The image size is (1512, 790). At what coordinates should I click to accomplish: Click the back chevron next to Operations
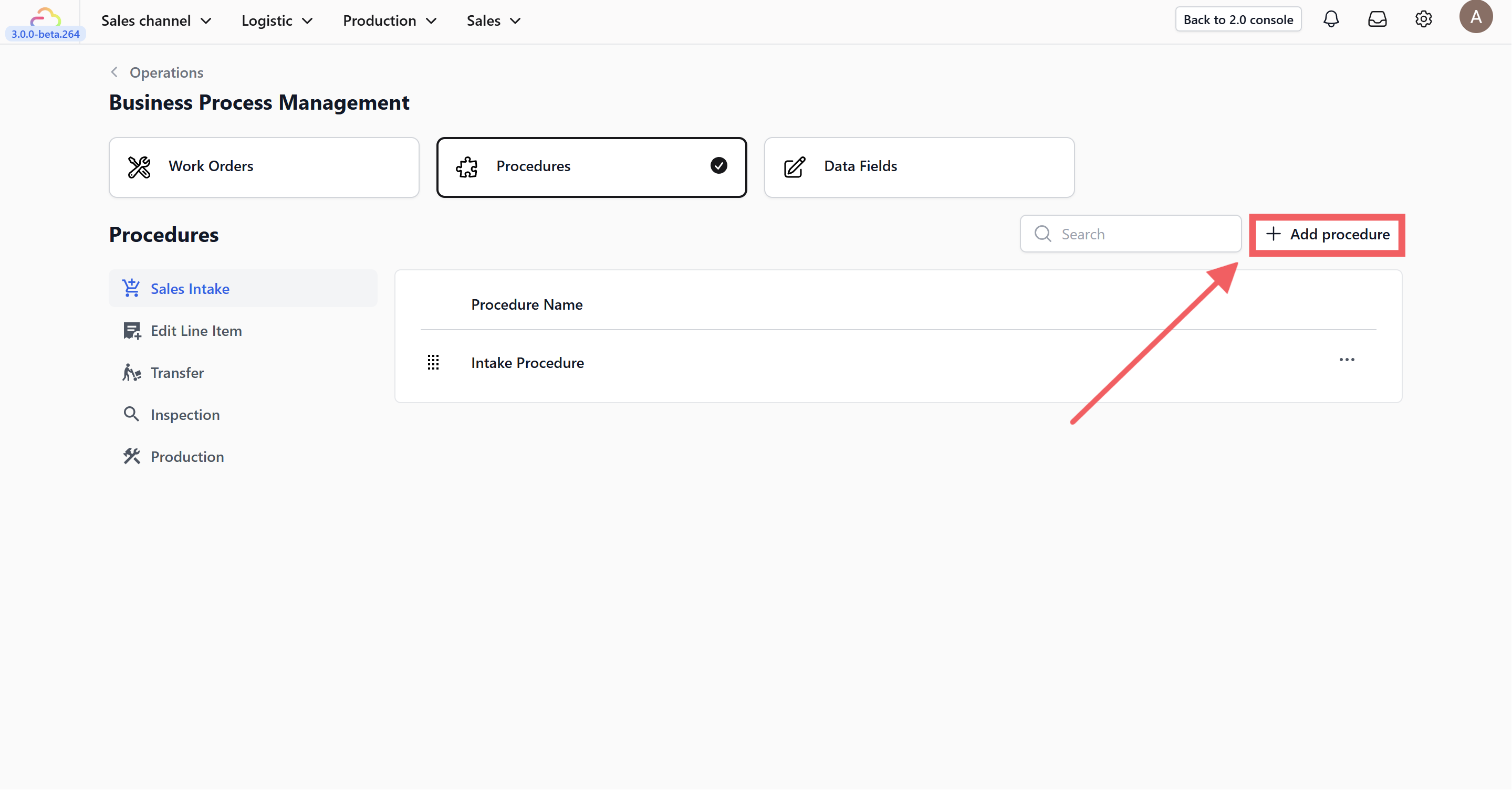tap(114, 72)
